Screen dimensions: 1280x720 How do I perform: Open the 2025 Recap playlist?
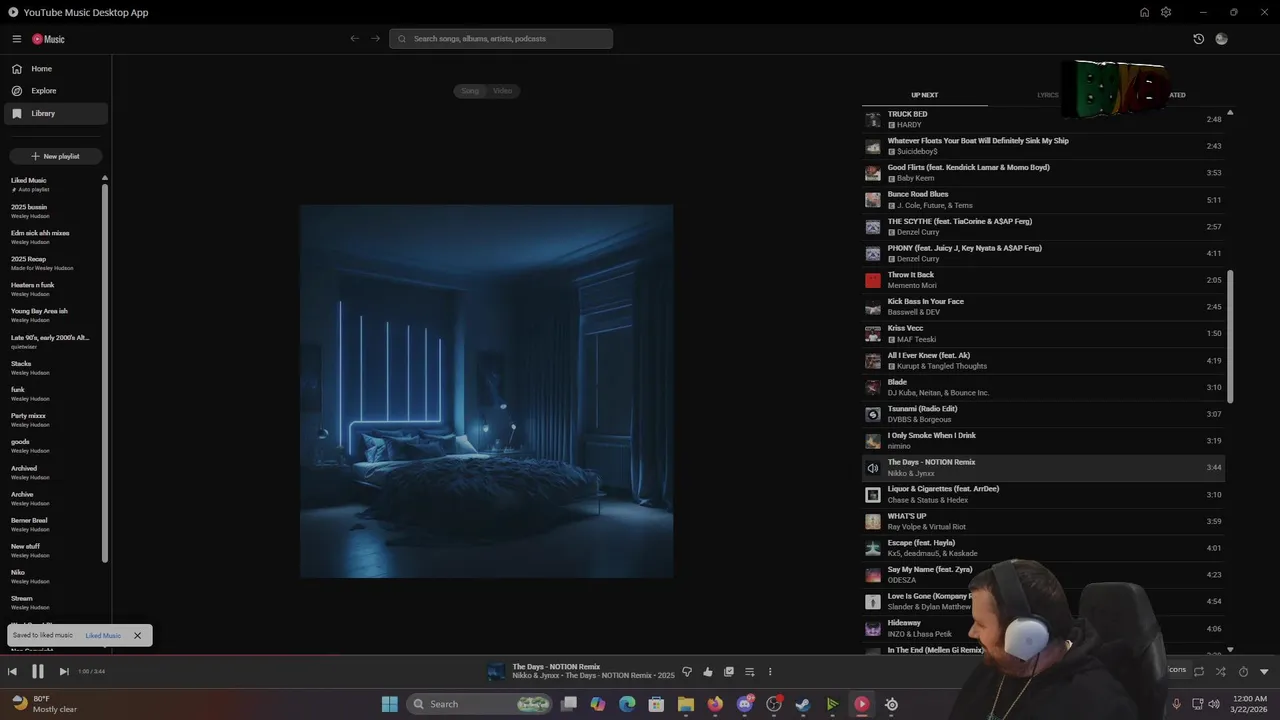(x=54, y=263)
